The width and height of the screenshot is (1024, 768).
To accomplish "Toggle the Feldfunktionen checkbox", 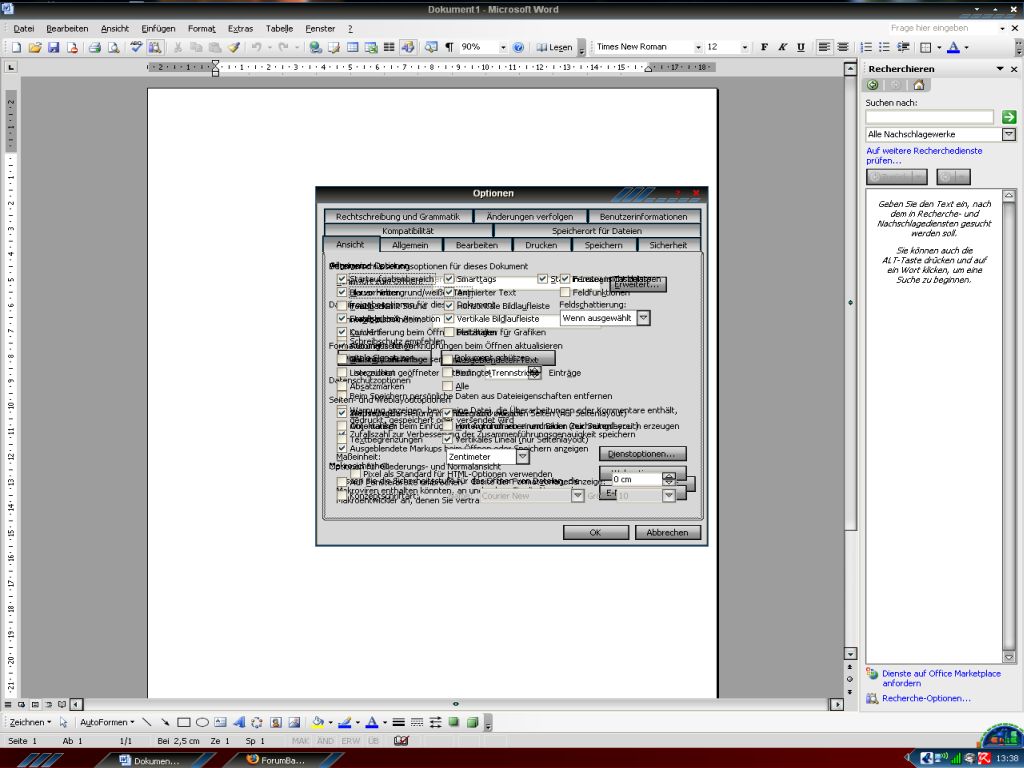I will pyautogui.click(x=565, y=293).
